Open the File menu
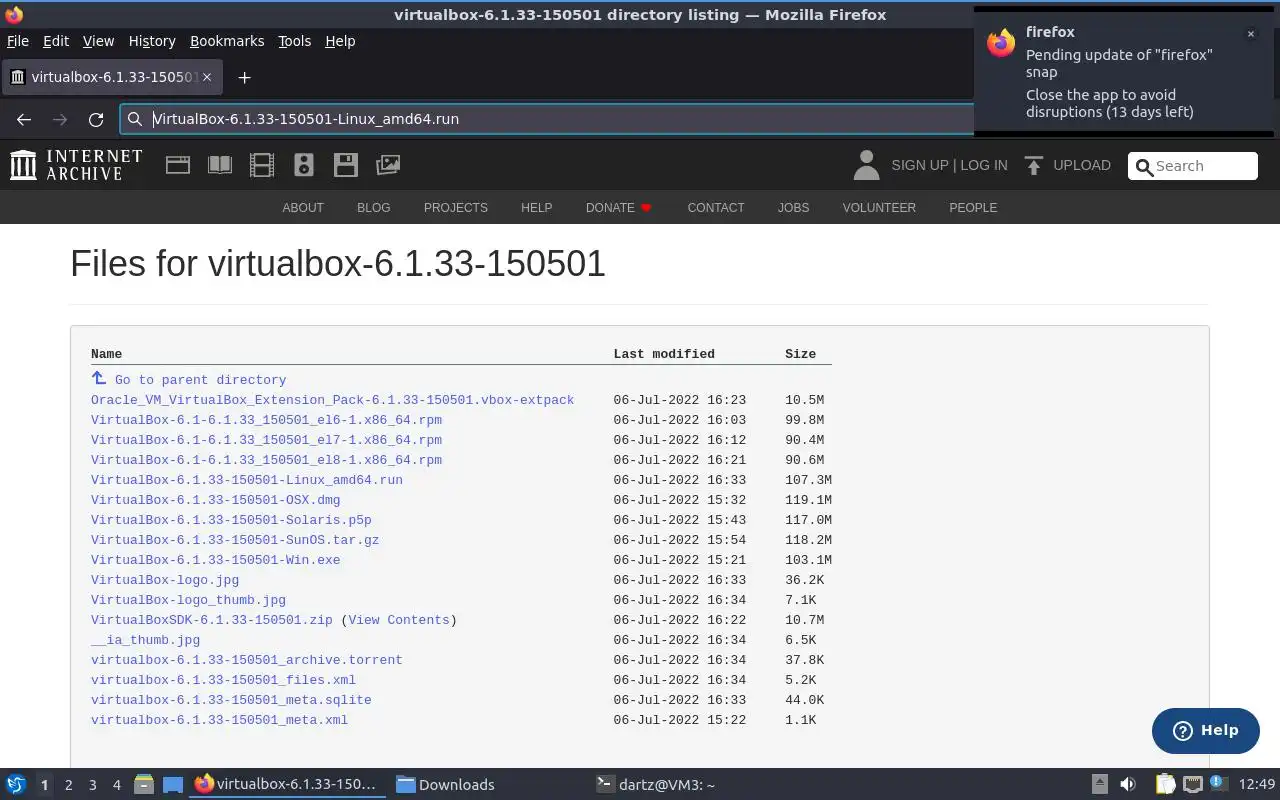 pyautogui.click(x=18, y=41)
